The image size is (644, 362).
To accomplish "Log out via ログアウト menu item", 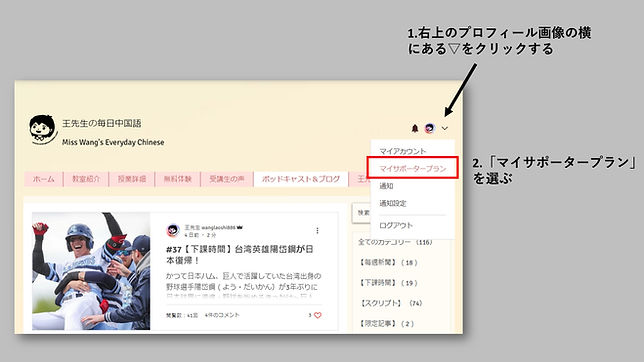I will click(396, 225).
